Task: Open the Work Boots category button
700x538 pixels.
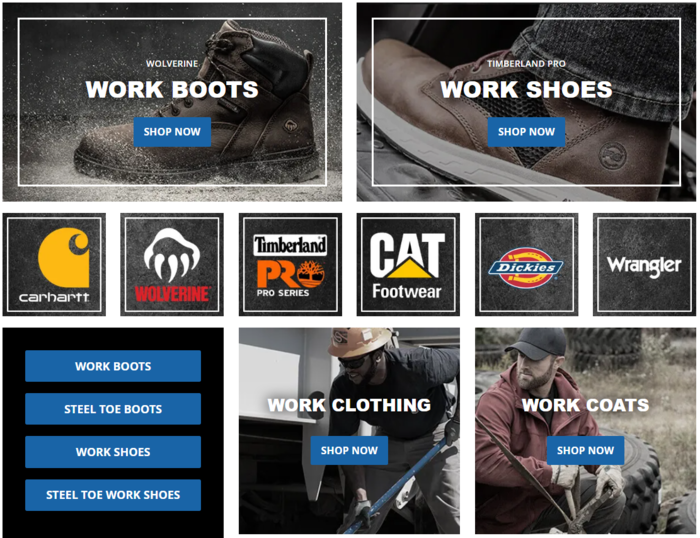Action: 113,366
